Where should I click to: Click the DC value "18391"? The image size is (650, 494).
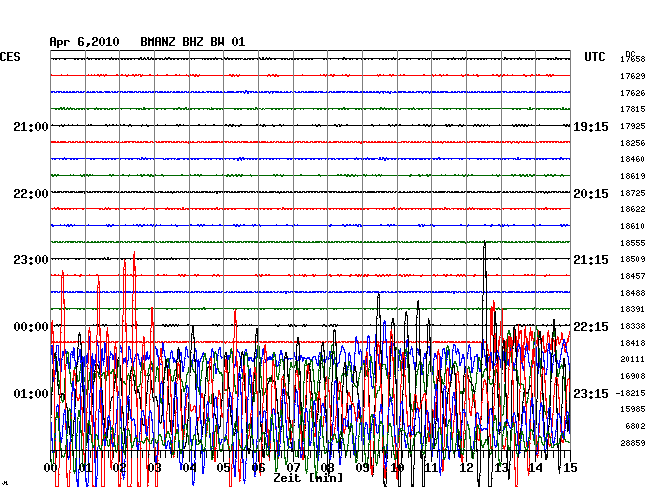[x=633, y=309]
